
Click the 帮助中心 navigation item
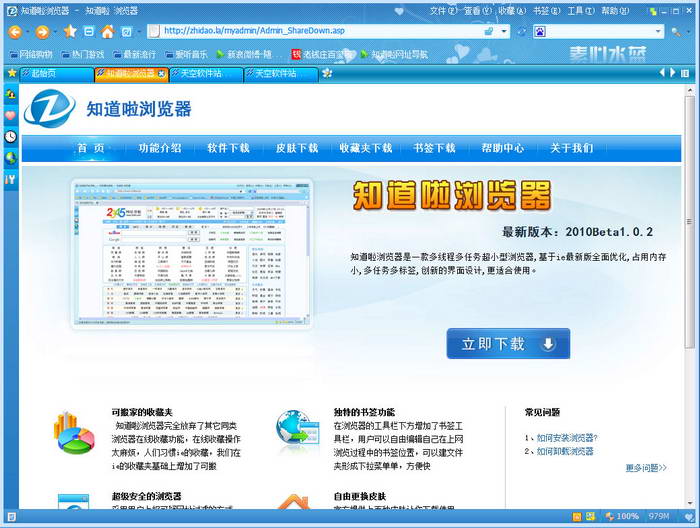click(503, 148)
